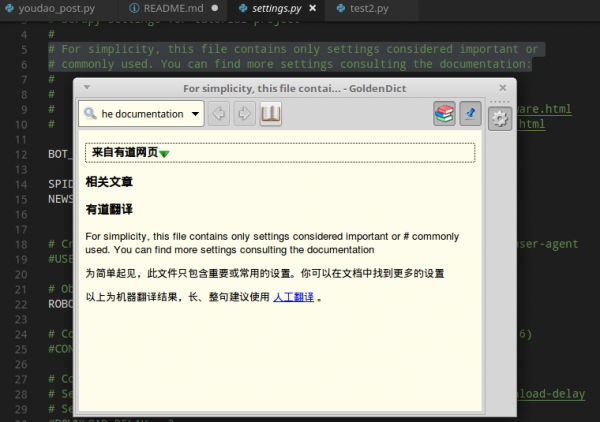Toggle the pin popup window button
Image resolution: width=600 pixels, height=422 pixels.
click(x=470, y=114)
